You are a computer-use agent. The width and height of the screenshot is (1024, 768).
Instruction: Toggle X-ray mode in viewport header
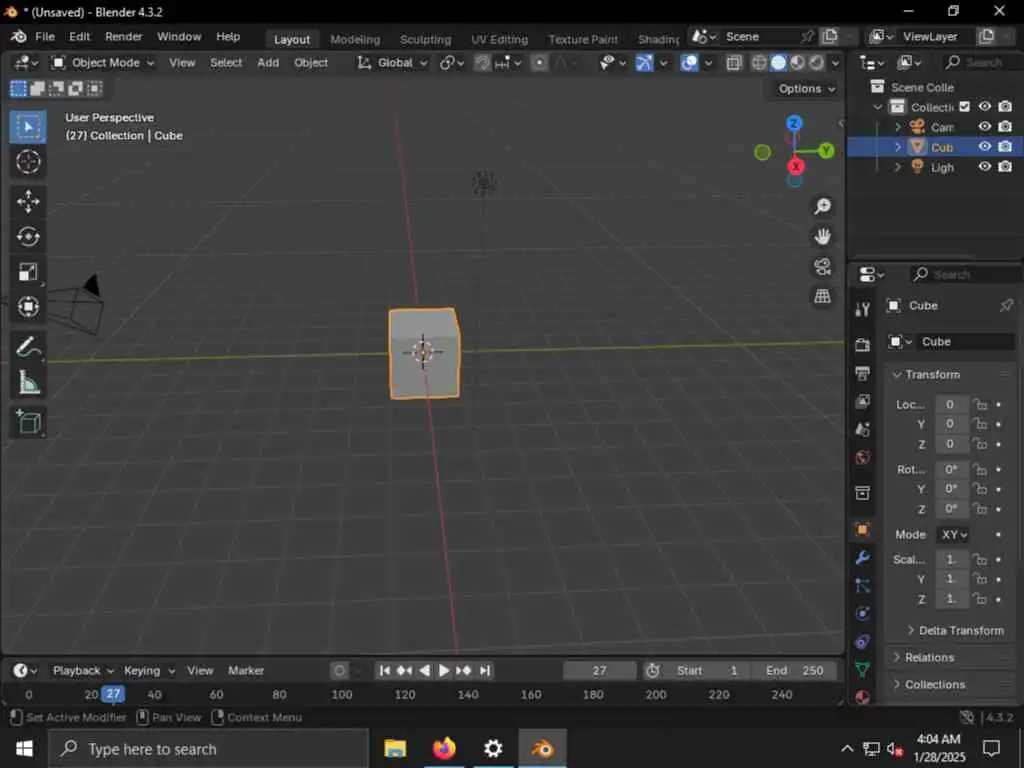tap(734, 63)
